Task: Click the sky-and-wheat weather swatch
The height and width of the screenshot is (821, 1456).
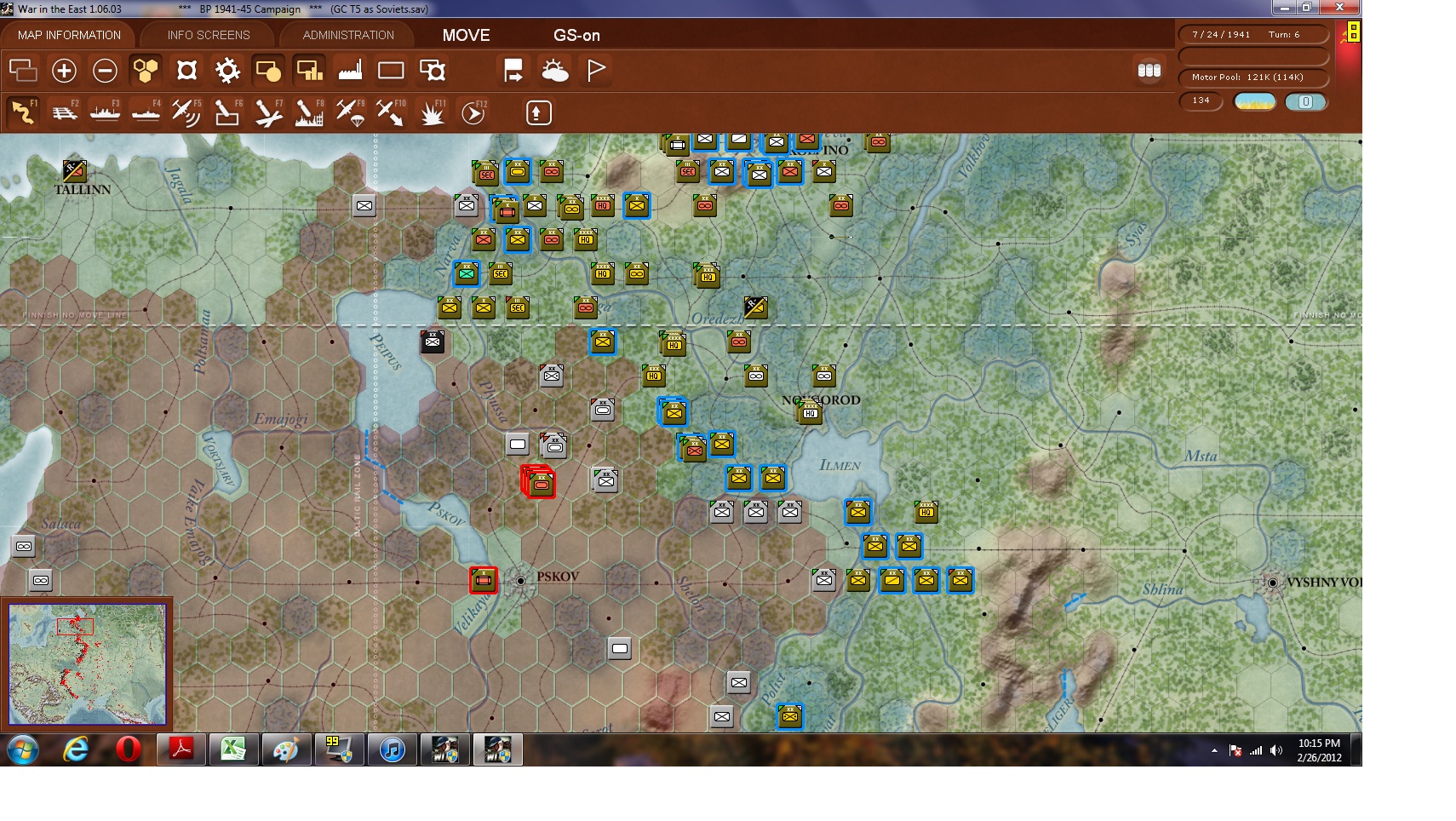Action: (1255, 102)
